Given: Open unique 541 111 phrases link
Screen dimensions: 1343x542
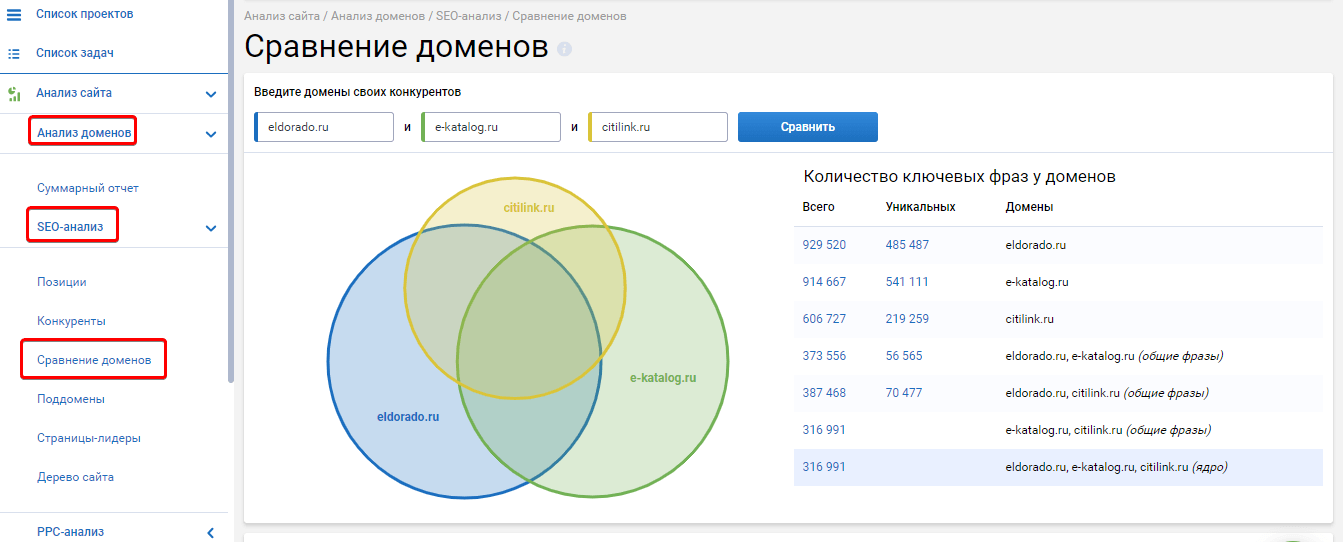Looking at the screenshot, I should click(x=907, y=282).
